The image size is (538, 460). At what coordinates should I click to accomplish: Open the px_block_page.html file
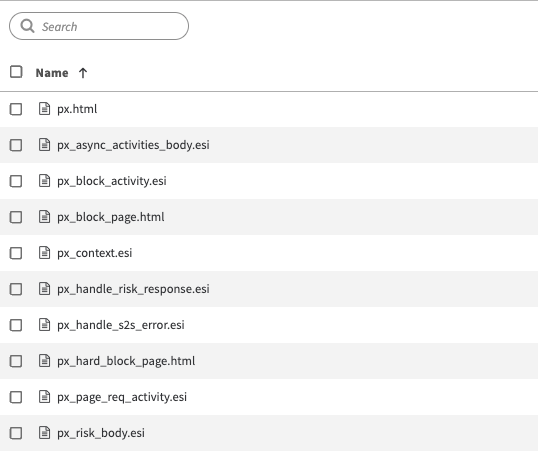(x=110, y=217)
